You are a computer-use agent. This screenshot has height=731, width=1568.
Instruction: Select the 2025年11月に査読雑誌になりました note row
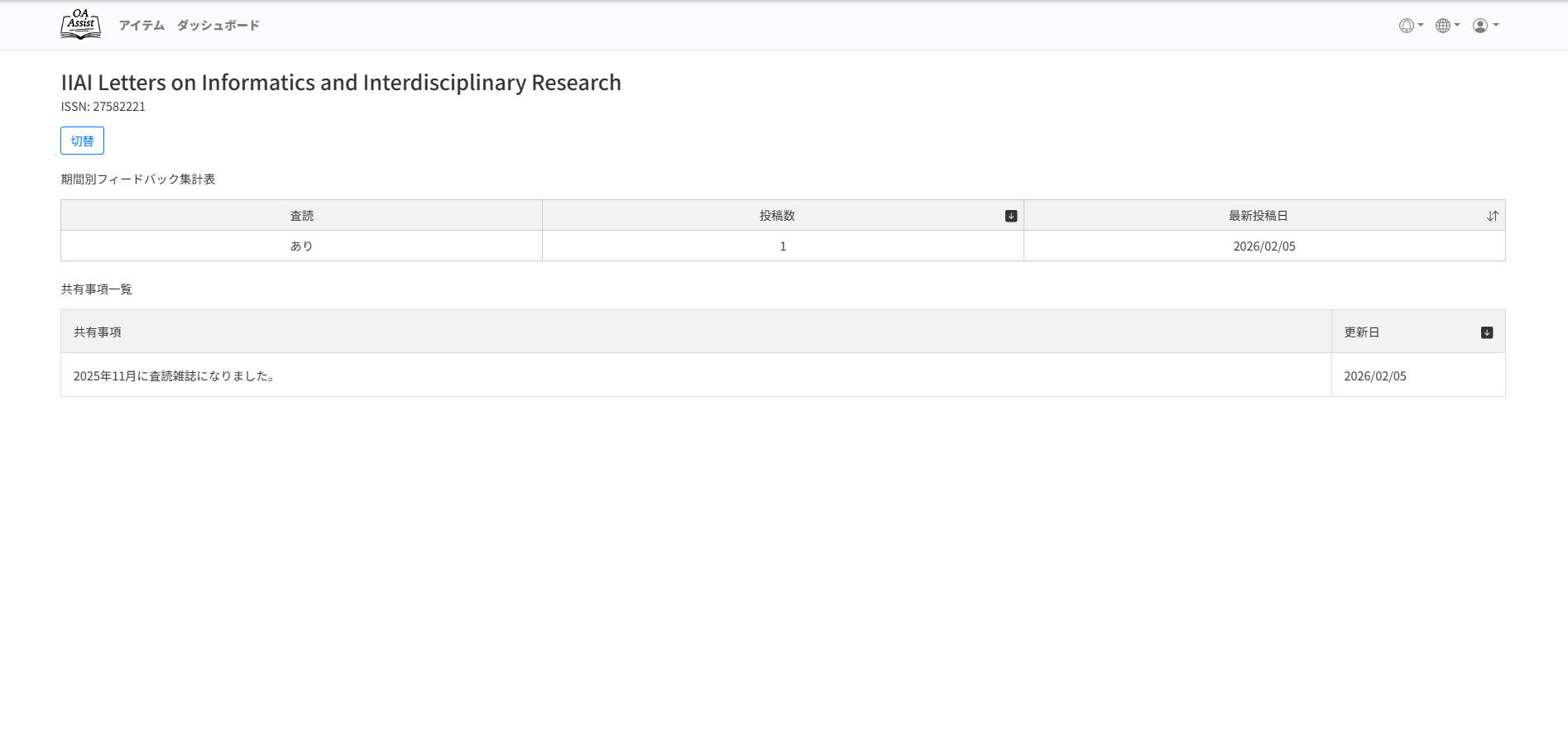tap(174, 376)
